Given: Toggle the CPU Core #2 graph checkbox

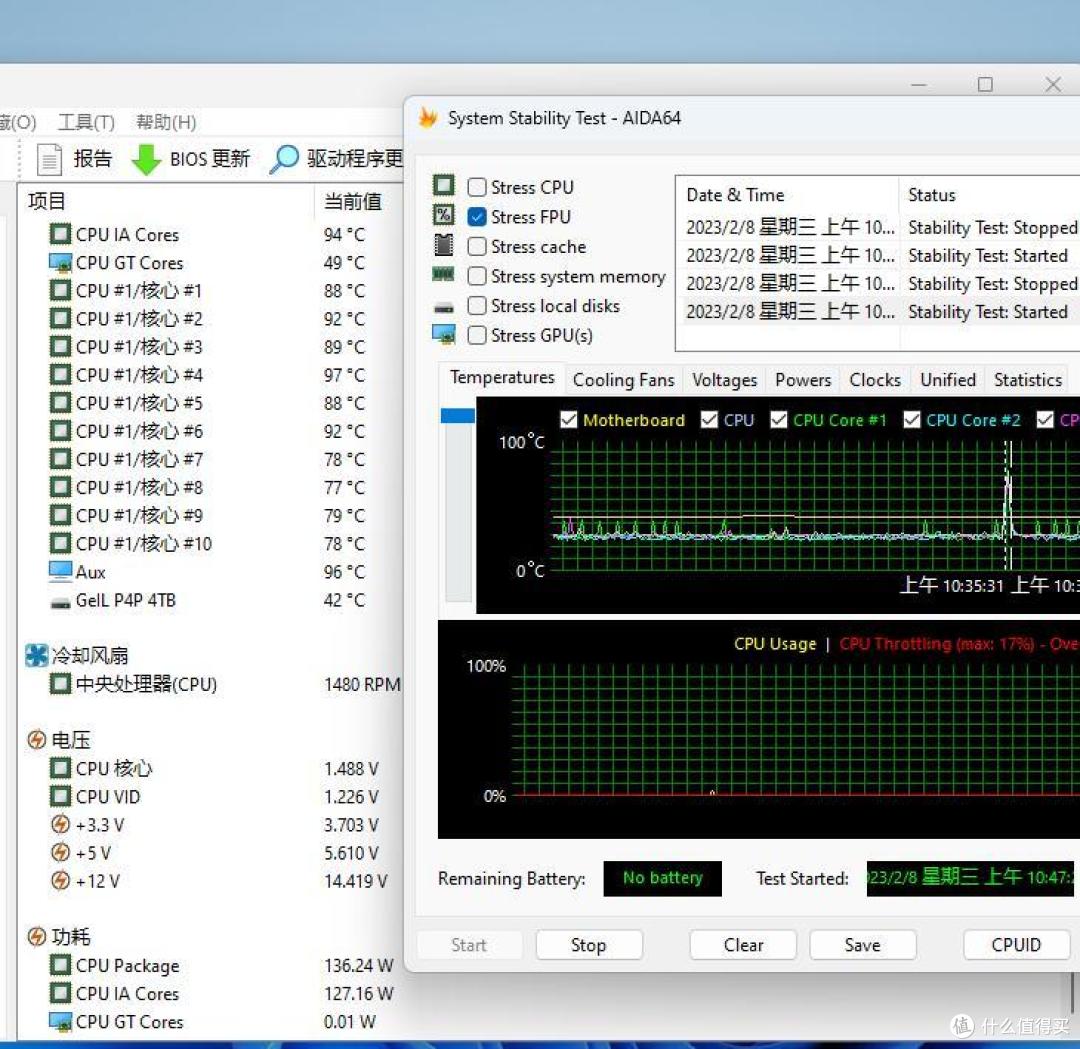Looking at the screenshot, I should (911, 419).
